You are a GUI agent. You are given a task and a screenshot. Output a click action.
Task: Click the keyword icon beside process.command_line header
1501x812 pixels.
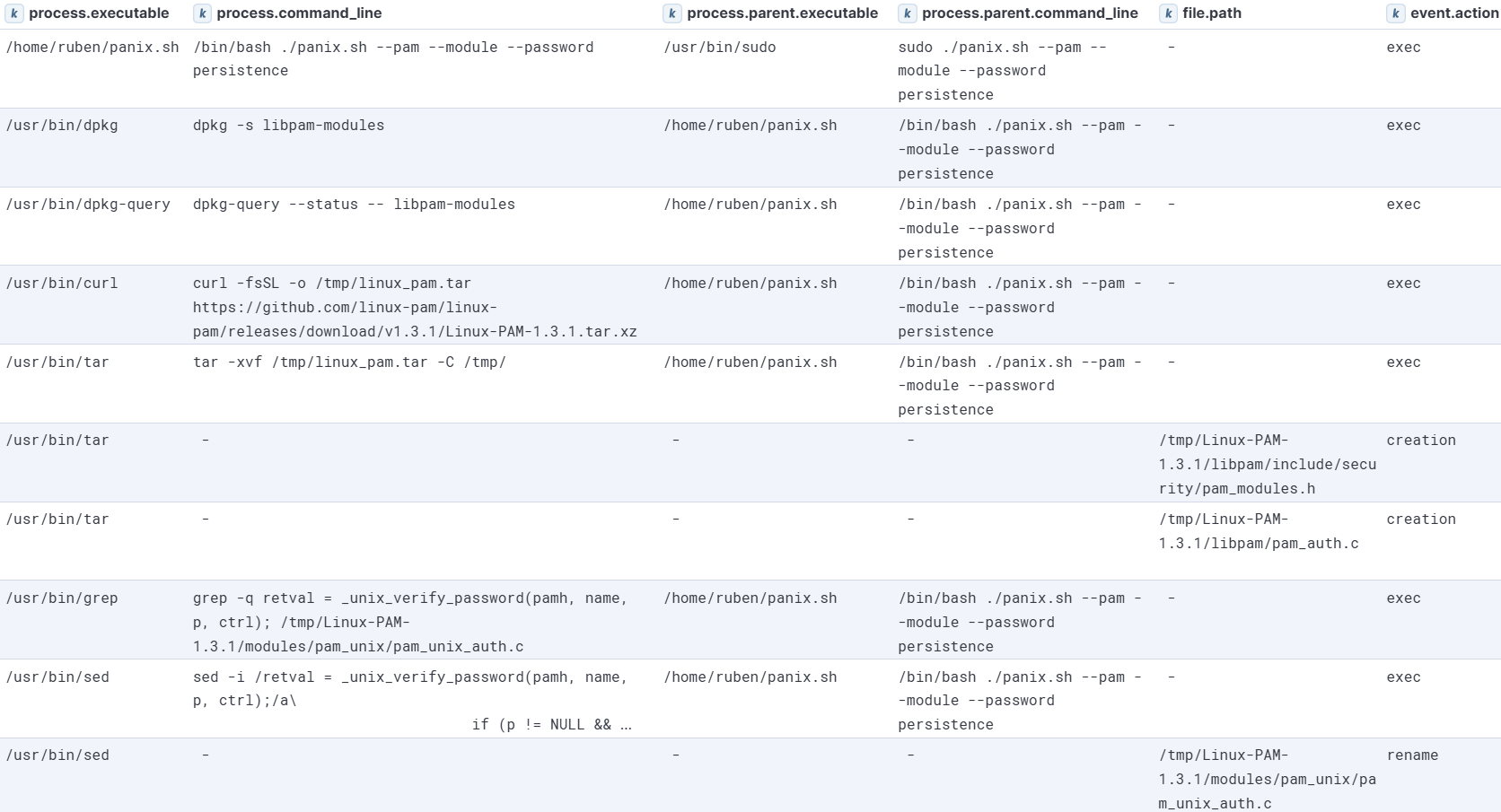(x=202, y=13)
